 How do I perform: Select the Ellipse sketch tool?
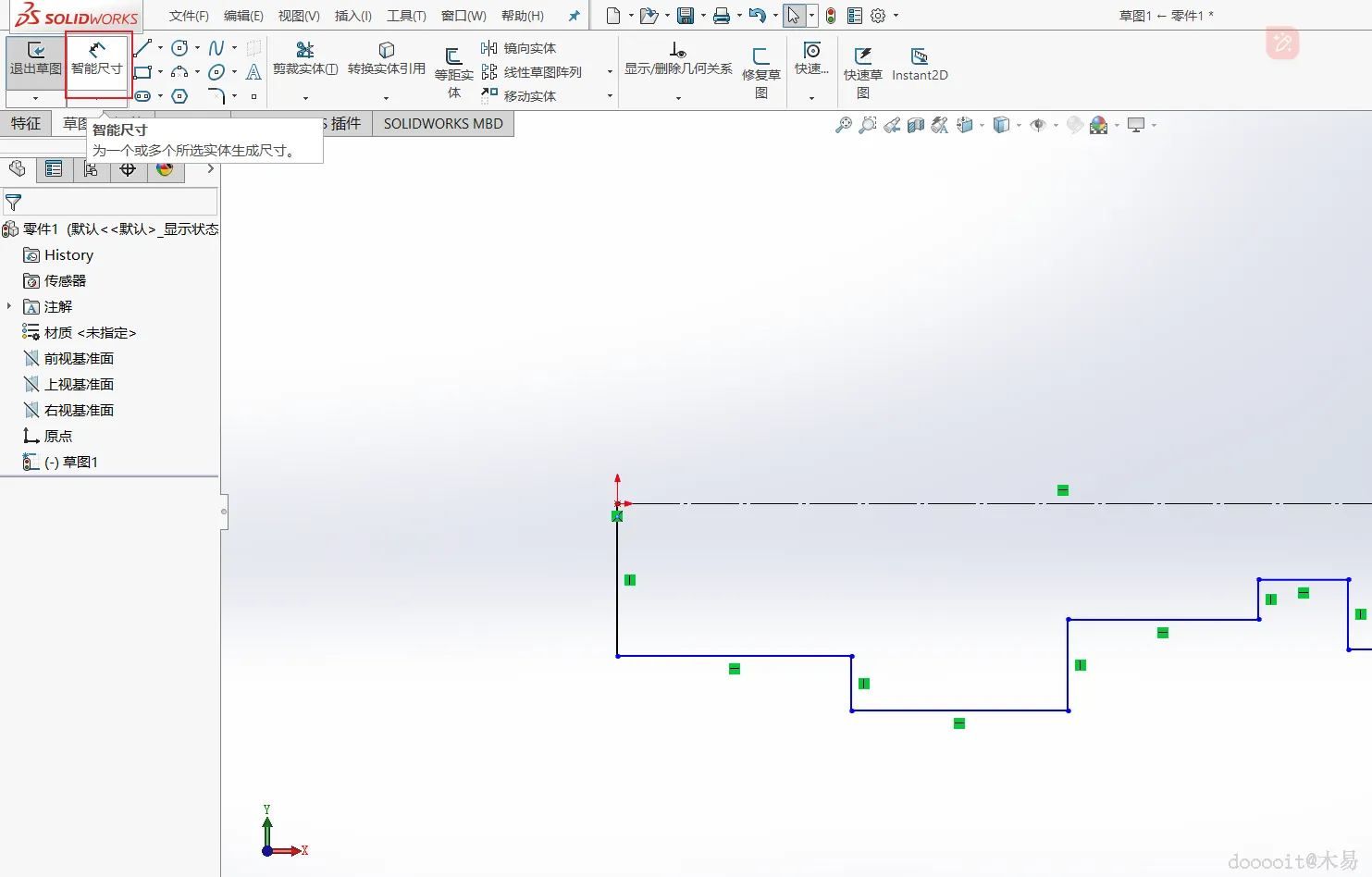coord(216,72)
